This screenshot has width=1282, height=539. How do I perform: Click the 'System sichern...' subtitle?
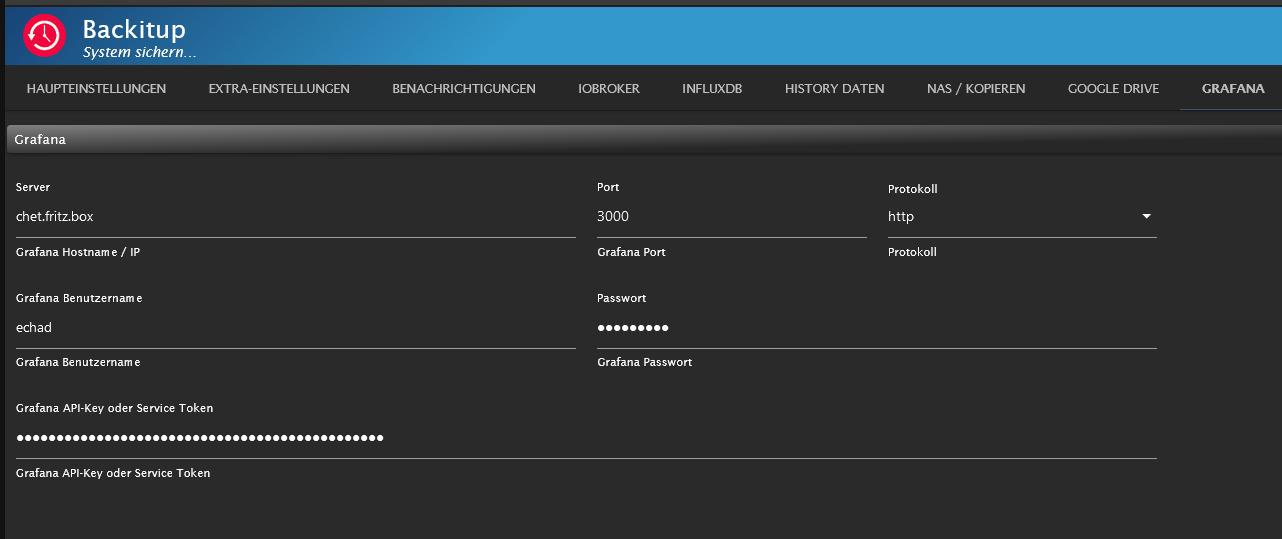[x=139, y=52]
